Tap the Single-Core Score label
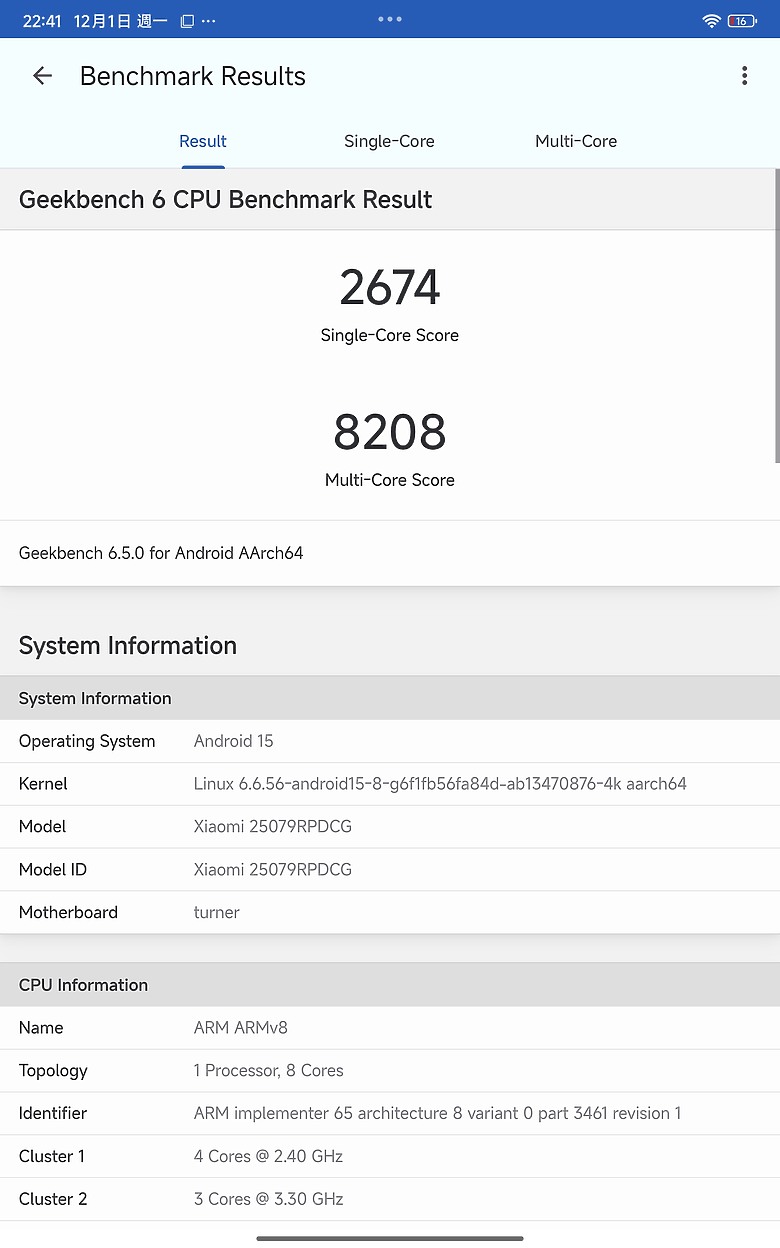This screenshot has height=1248, width=780. pyautogui.click(x=390, y=335)
